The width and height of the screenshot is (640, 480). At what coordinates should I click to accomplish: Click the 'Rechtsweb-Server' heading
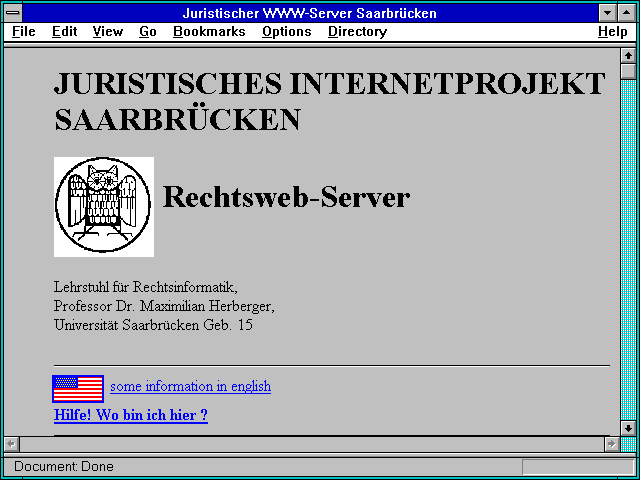point(286,197)
